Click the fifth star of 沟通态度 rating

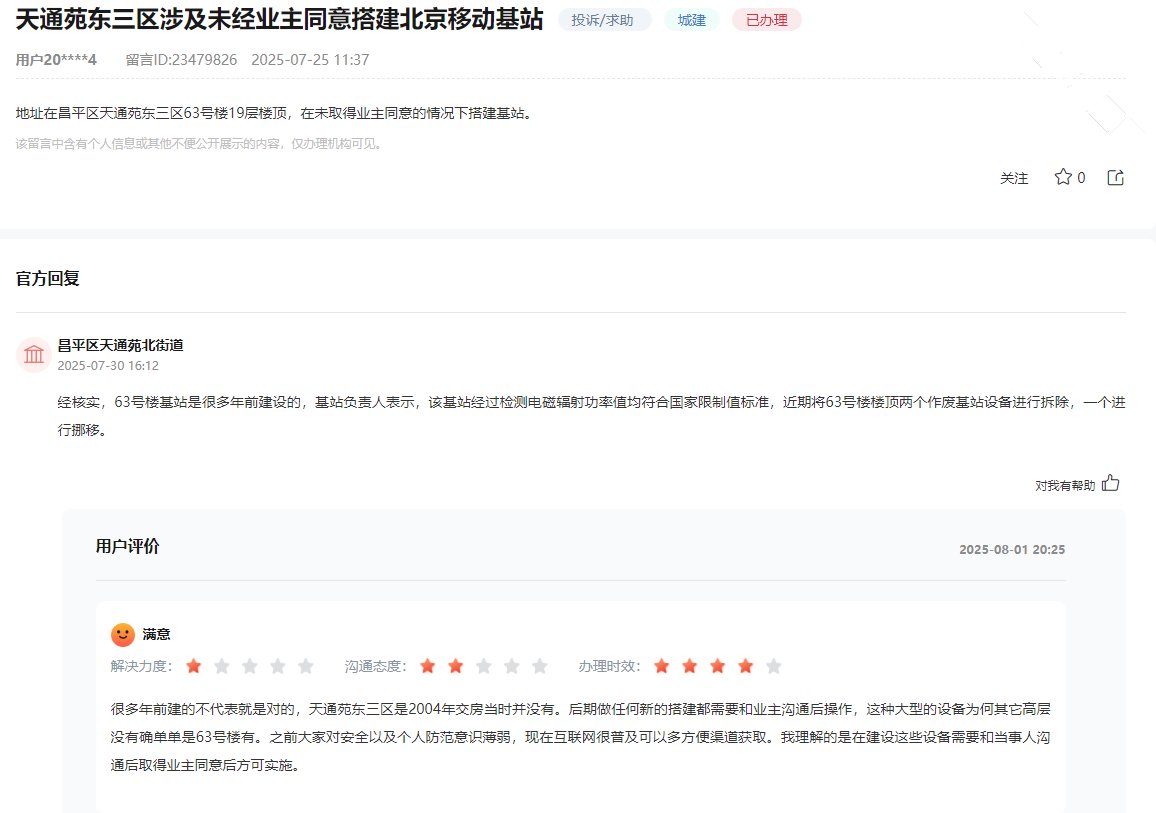pyautogui.click(x=540, y=666)
